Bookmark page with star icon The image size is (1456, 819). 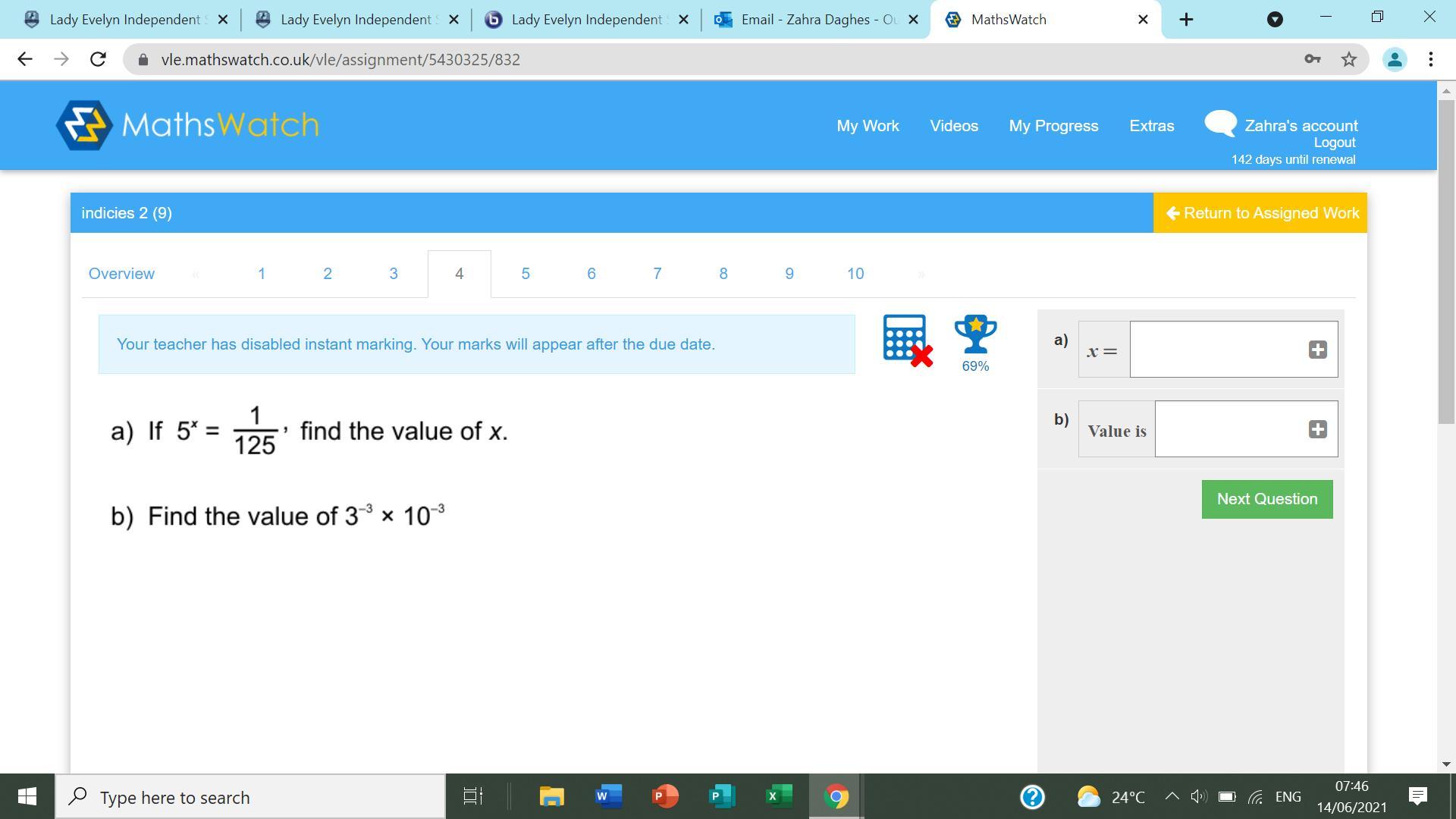[1348, 59]
